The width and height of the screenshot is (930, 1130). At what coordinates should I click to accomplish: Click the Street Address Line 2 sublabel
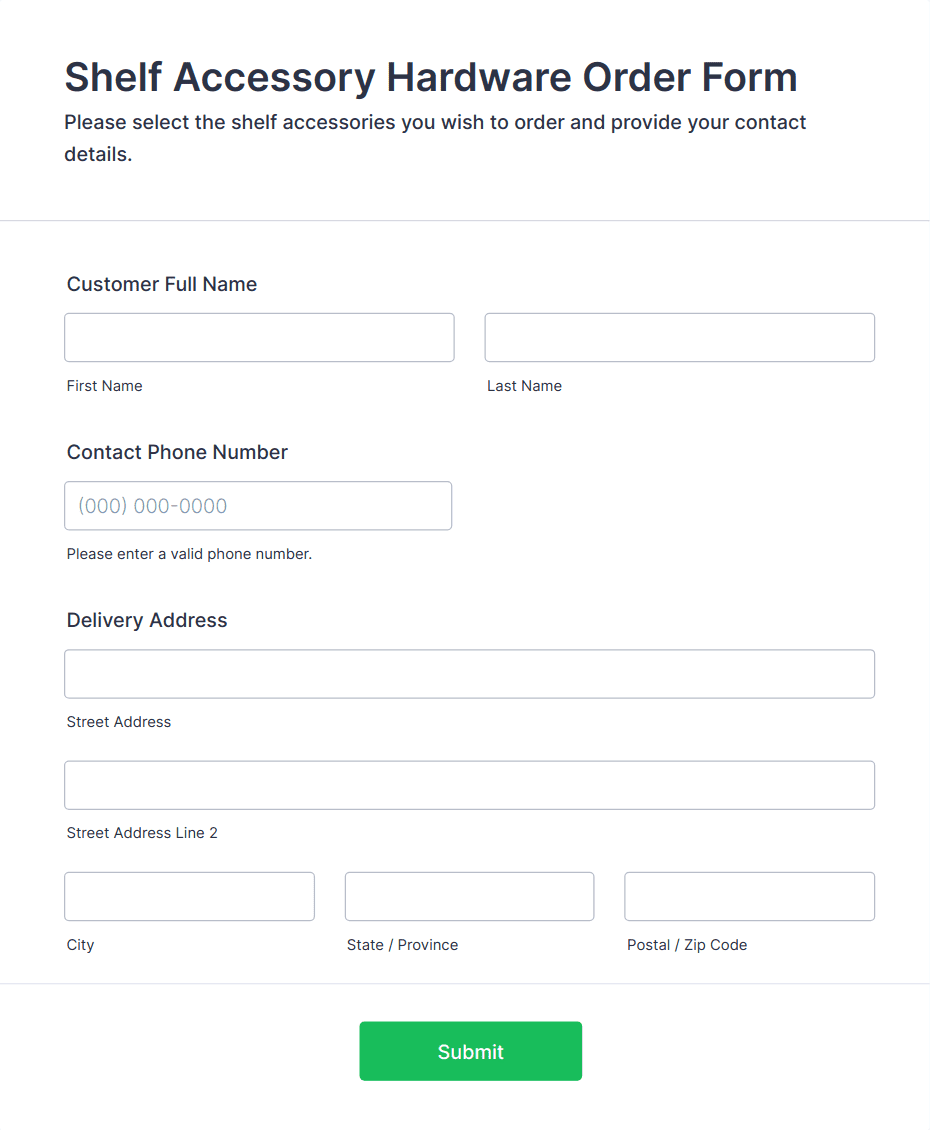coord(142,833)
